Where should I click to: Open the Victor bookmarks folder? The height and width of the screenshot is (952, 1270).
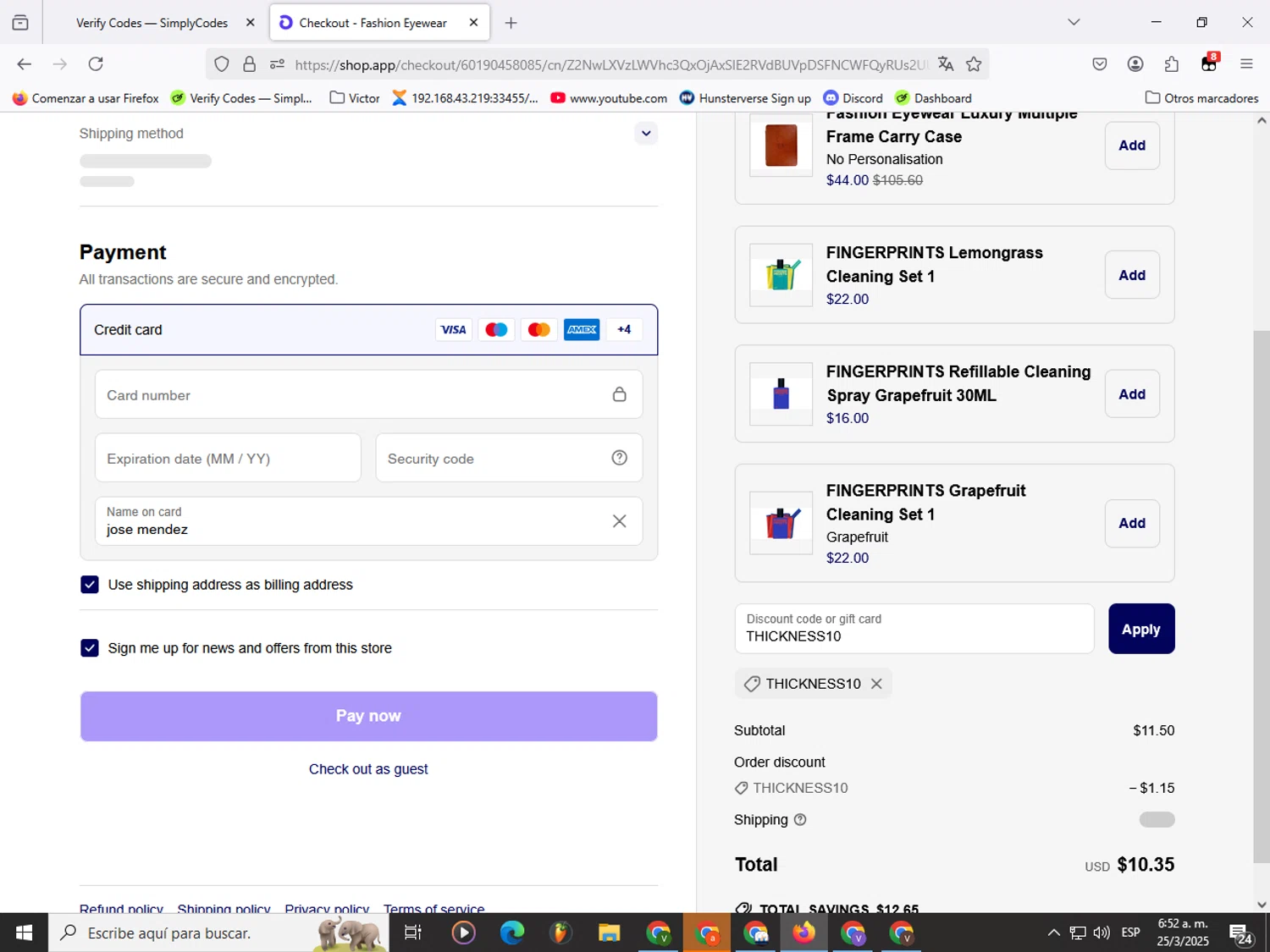[355, 98]
